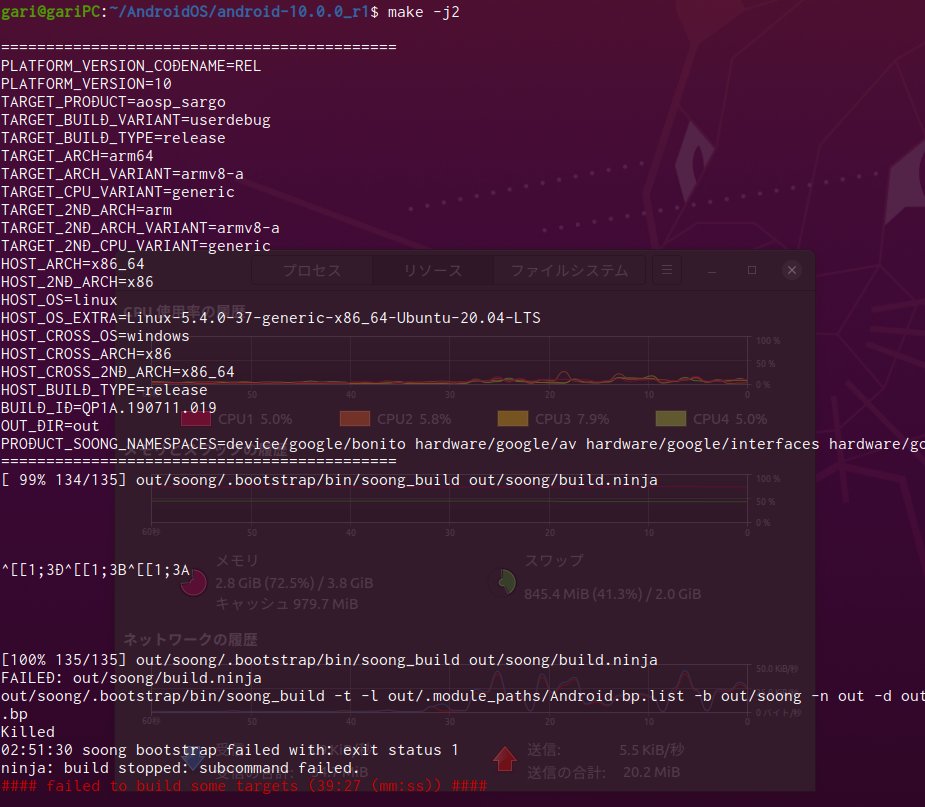925x807 pixels.
Task: Pick the CPU1 graph color swatch
Action: [x=196, y=419]
